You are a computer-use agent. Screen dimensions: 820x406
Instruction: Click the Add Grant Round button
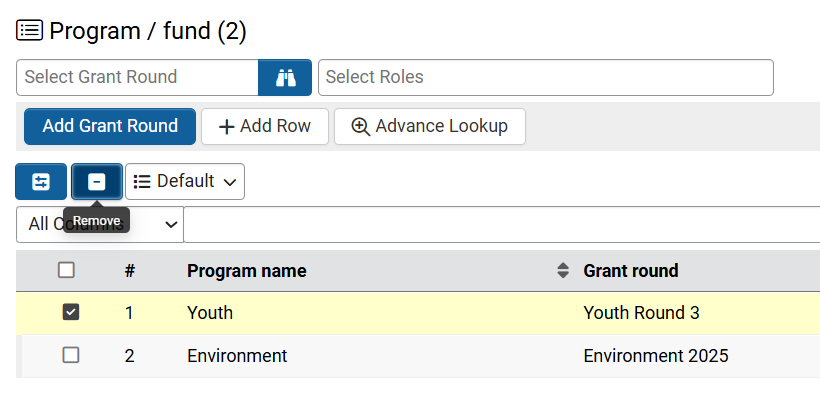[x=110, y=127]
